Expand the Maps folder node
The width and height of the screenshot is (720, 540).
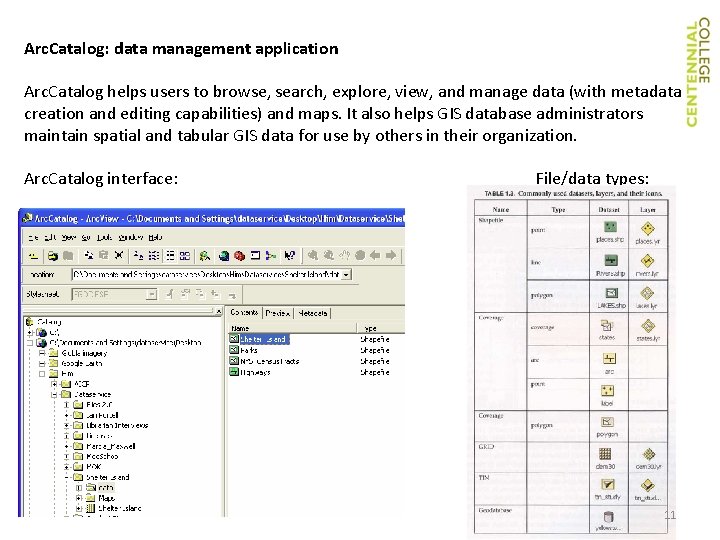click(79, 498)
